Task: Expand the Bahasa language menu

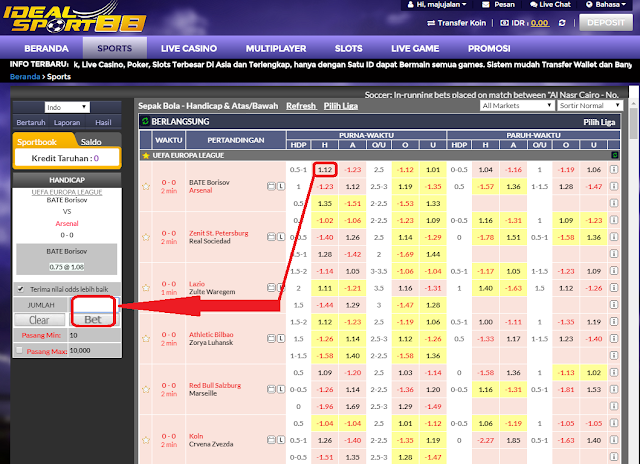Action: [606, 4]
